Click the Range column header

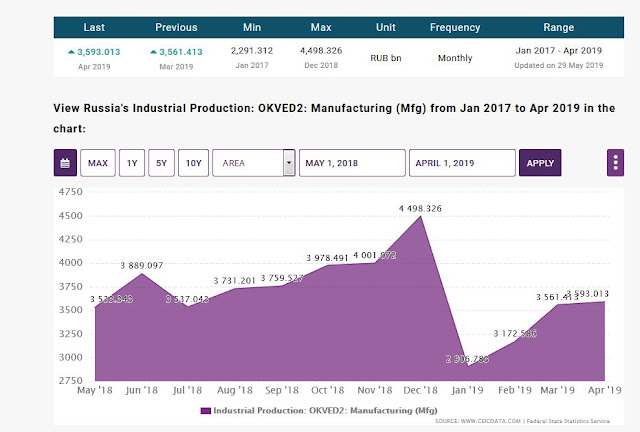pos(559,27)
